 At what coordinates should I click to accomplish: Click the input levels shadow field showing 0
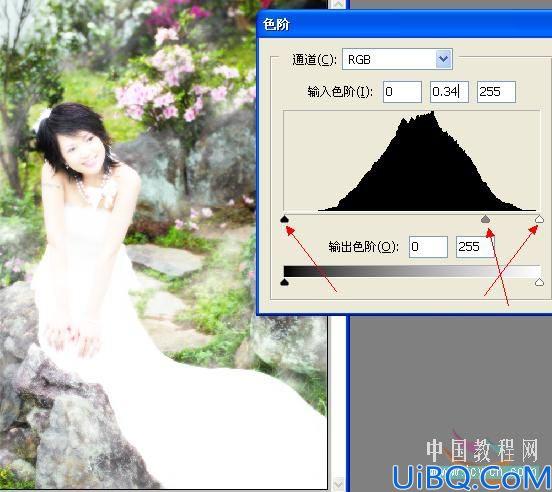pos(402,92)
